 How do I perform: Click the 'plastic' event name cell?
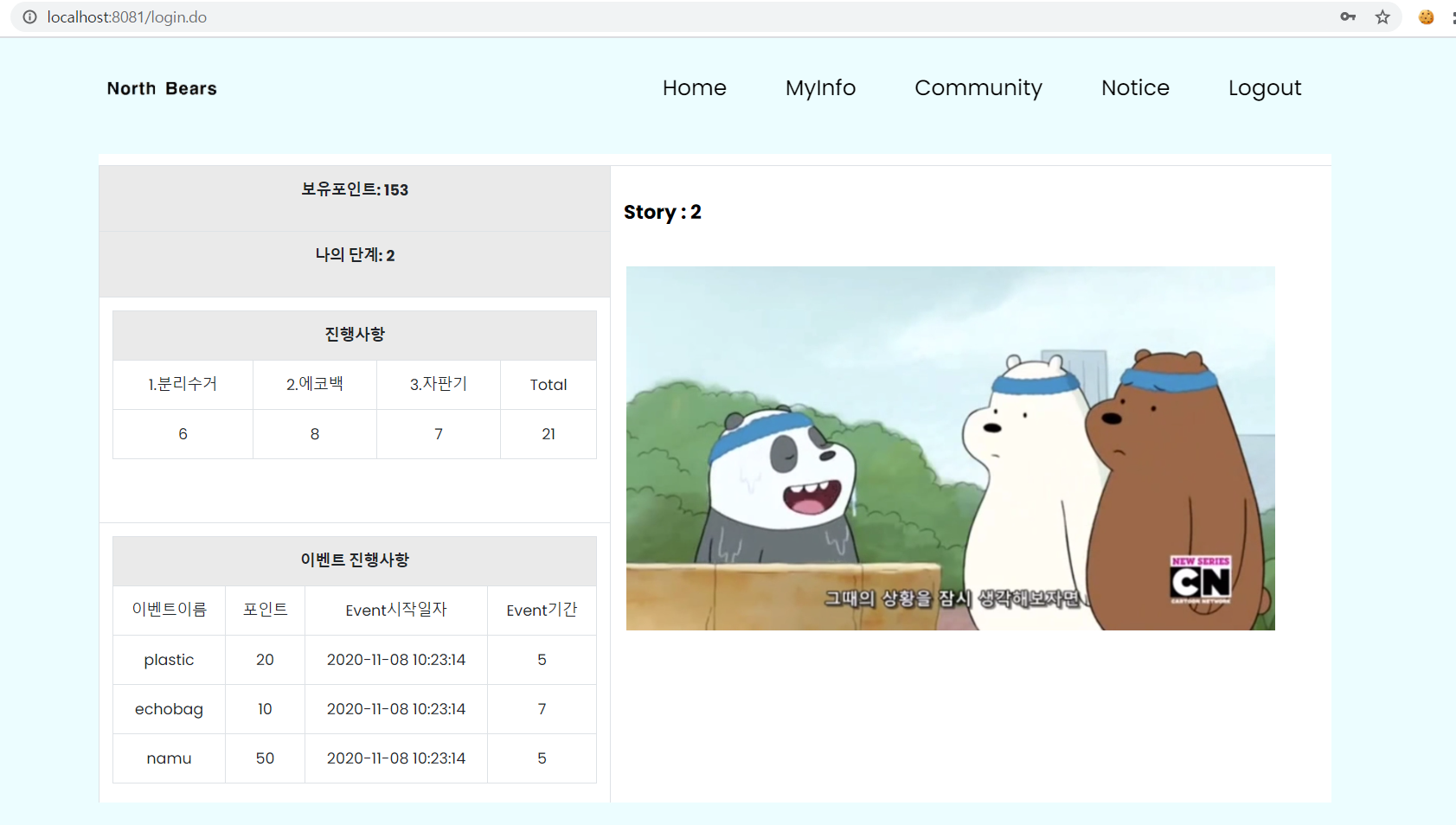(x=169, y=660)
